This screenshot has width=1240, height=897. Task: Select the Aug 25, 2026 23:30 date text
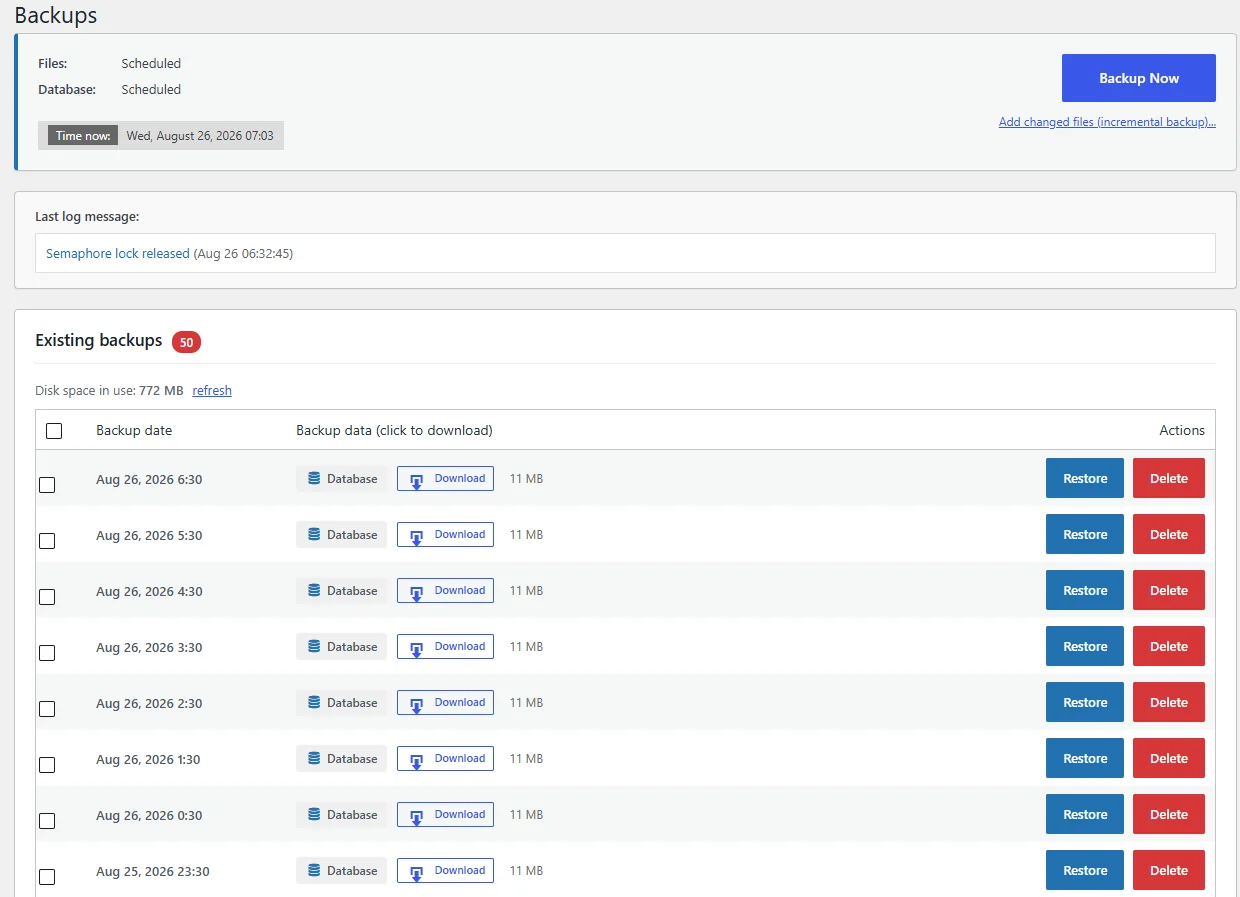coord(153,872)
